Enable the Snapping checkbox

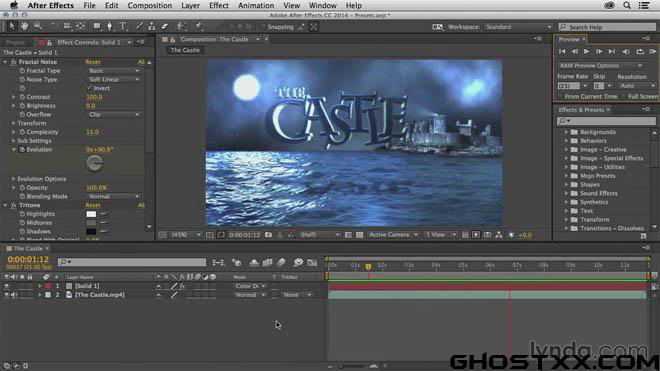click(263, 27)
